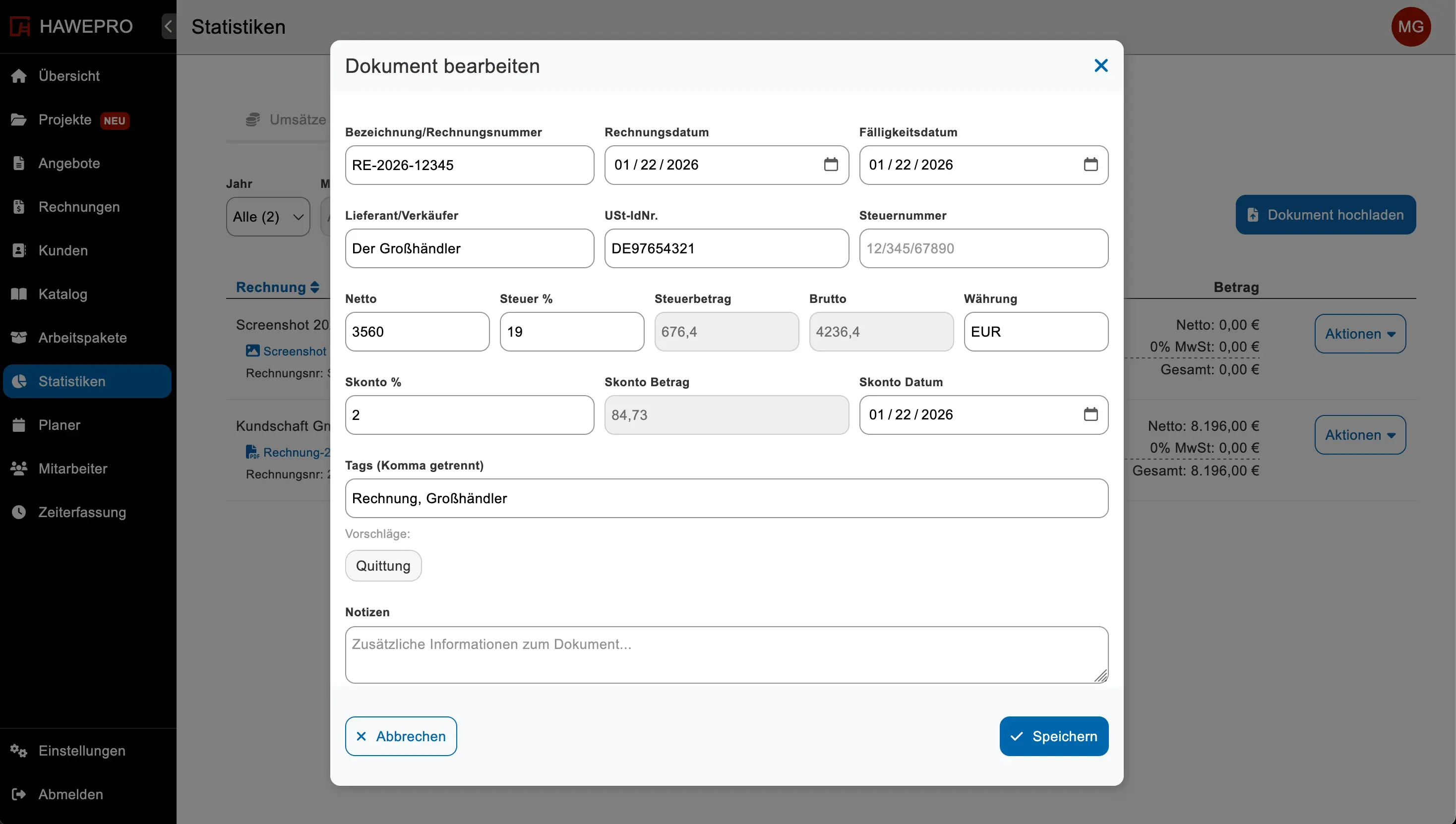1456x824 pixels.
Task: Click the Abbrechen button
Action: [401, 736]
